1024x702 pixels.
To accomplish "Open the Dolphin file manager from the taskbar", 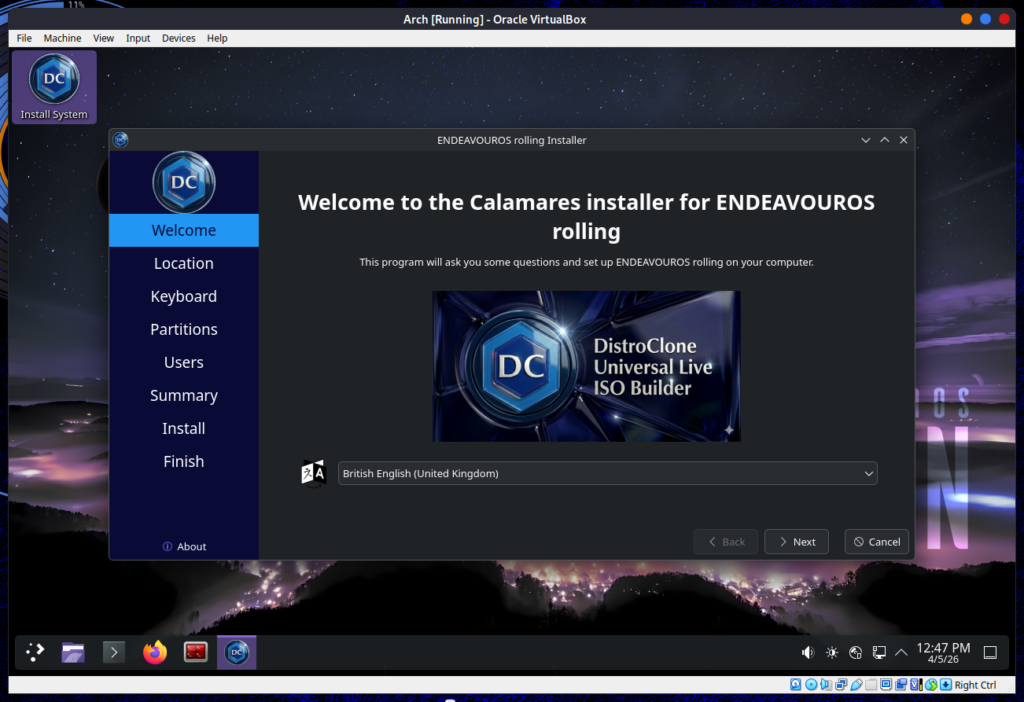I will [x=72, y=652].
